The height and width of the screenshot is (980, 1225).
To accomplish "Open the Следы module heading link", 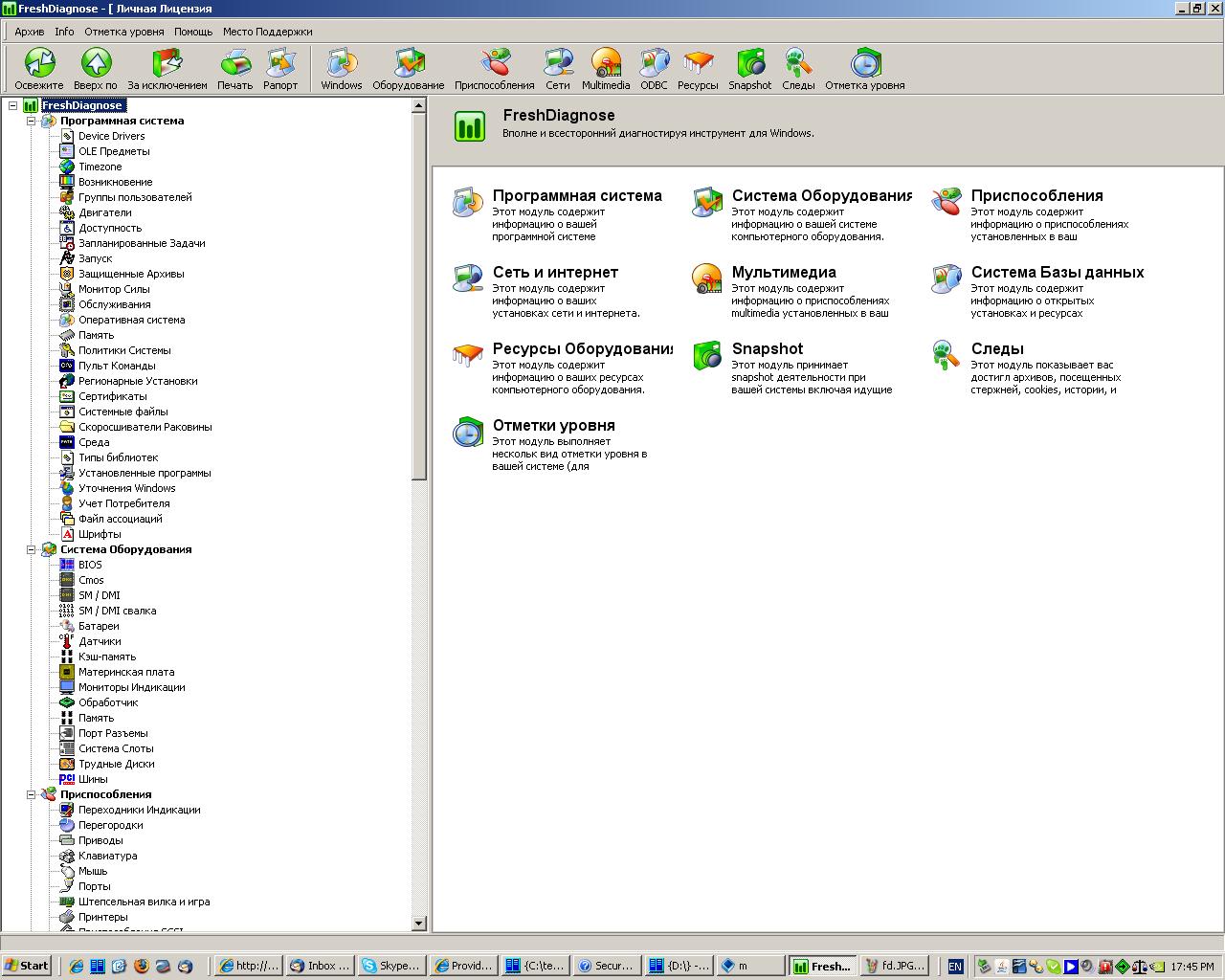I will pyautogui.click(x=997, y=348).
